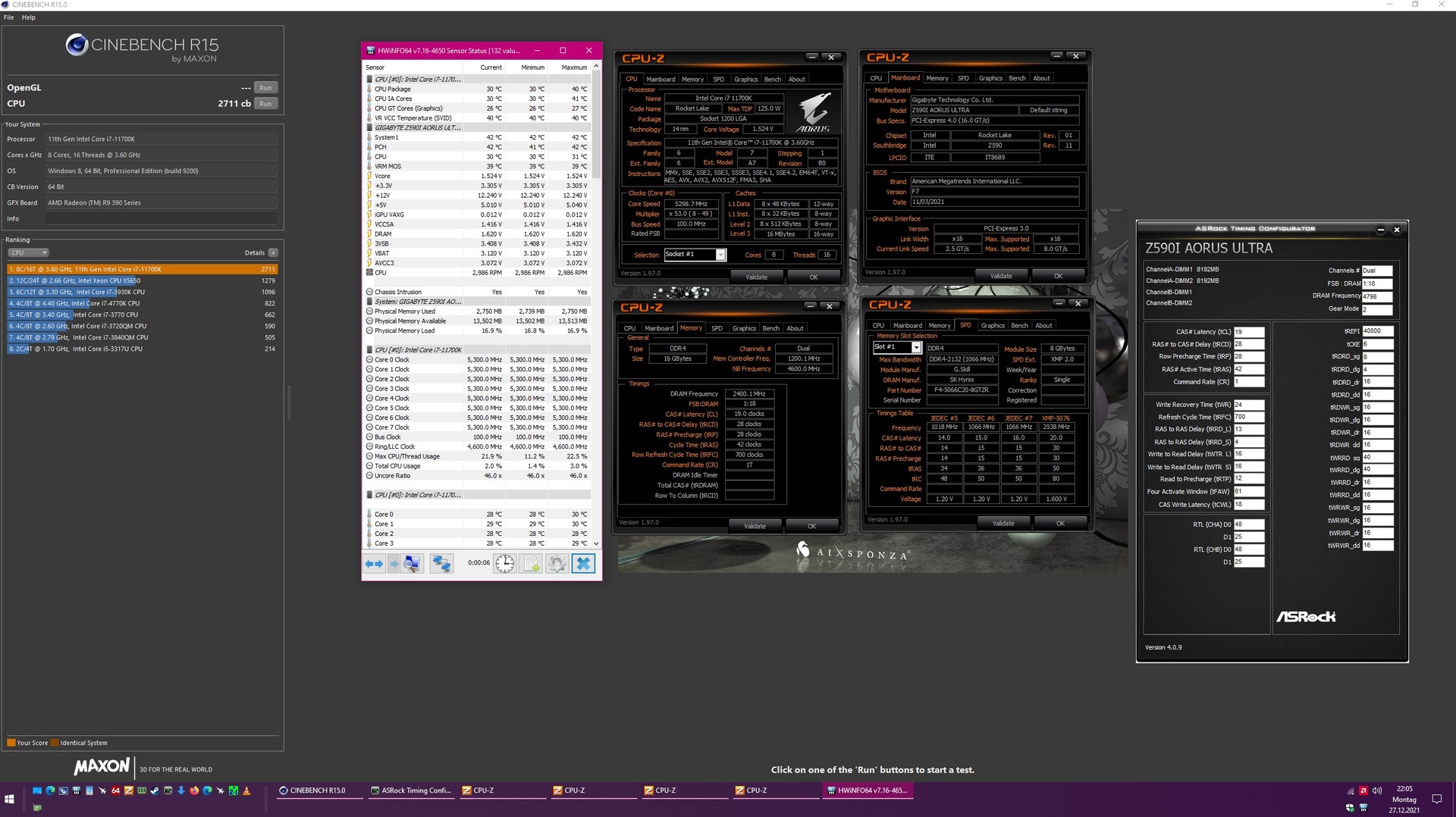Click HWiNFO network monitors icon

click(441, 563)
